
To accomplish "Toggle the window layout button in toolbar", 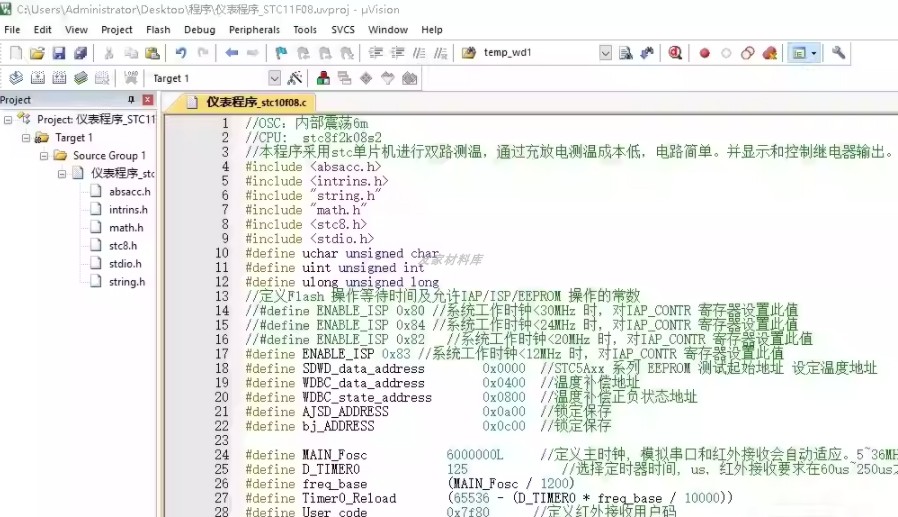I will click(799, 53).
